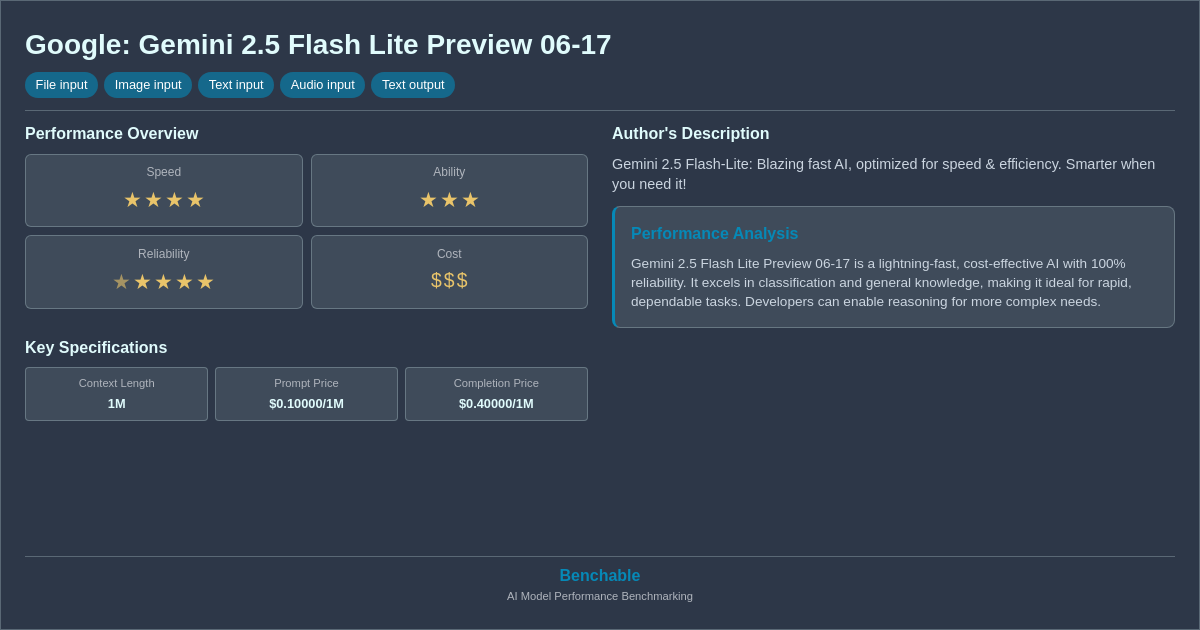Click the fourth Speed rating star

pos(195,200)
